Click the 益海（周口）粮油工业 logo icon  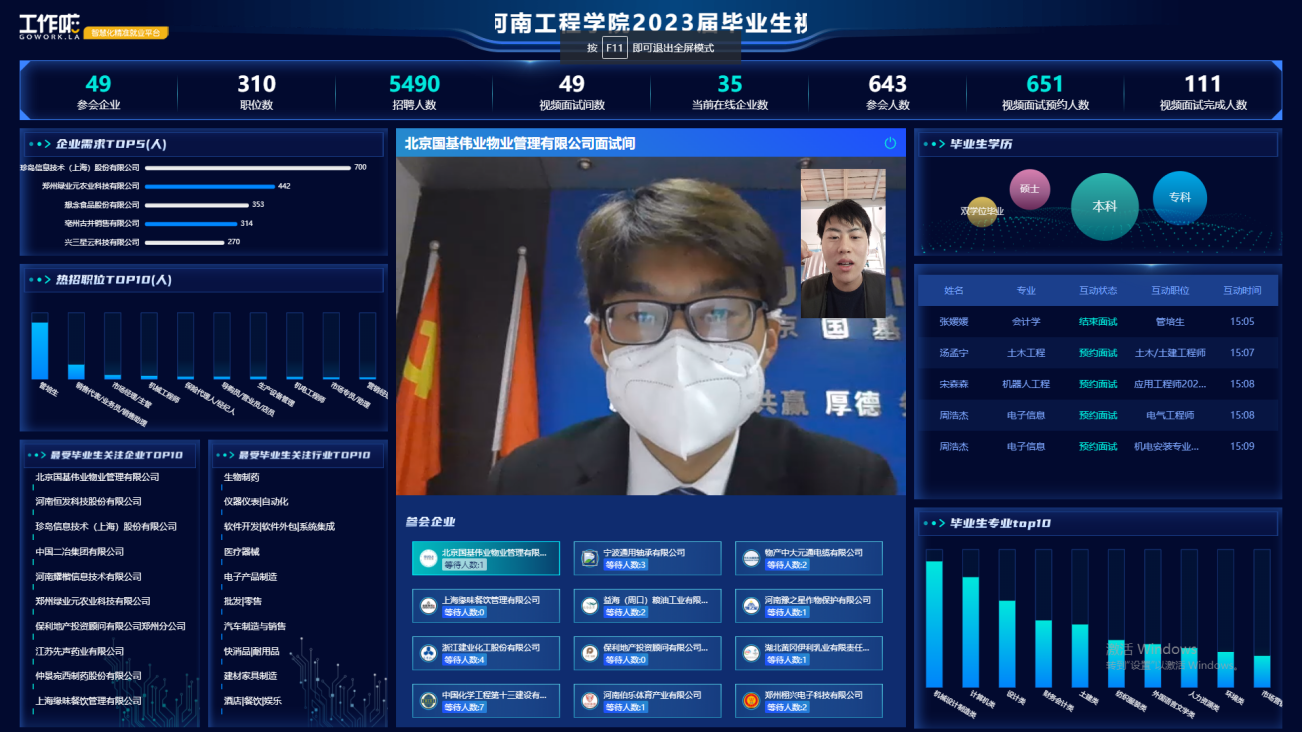[590, 606]
